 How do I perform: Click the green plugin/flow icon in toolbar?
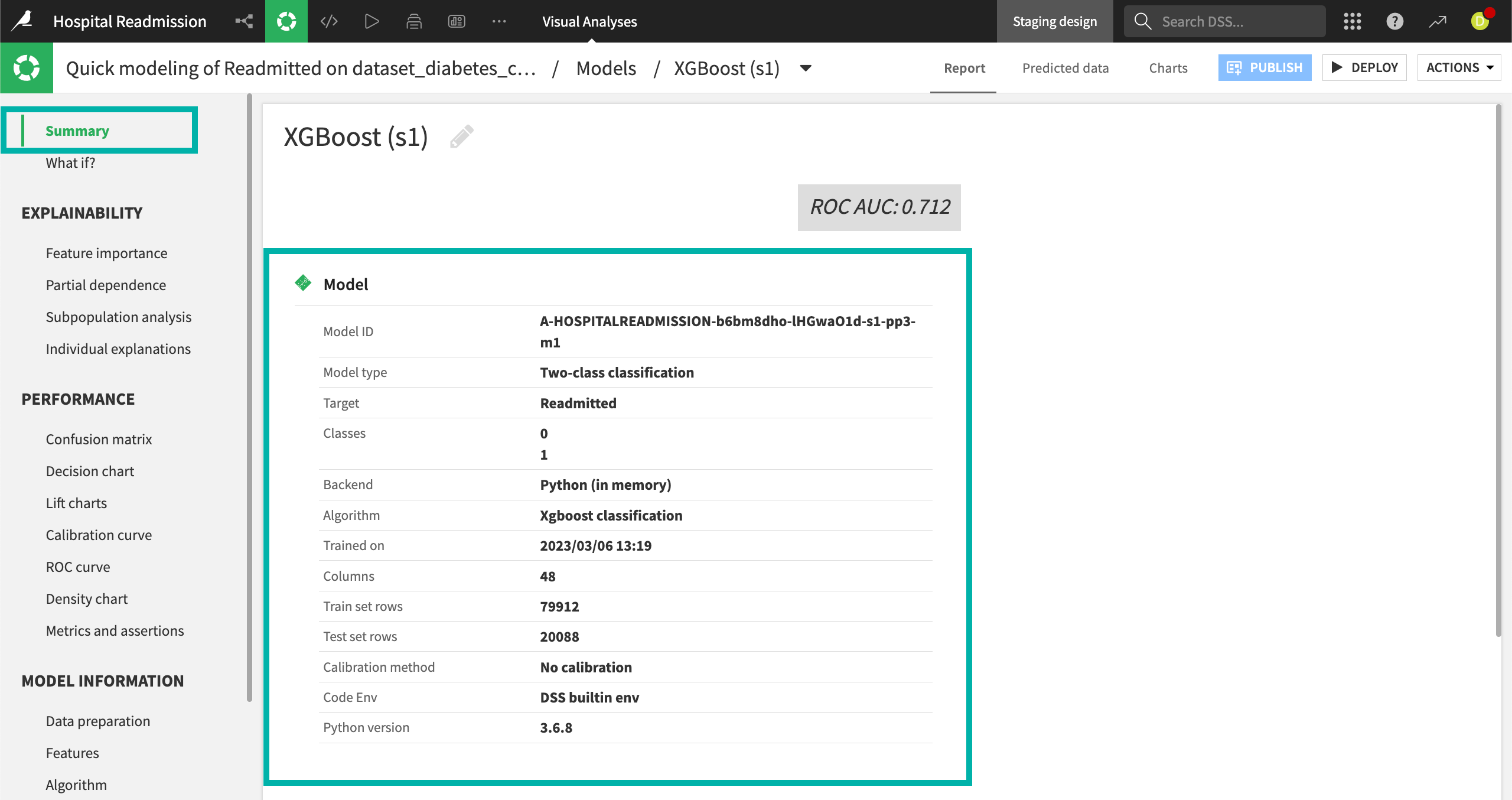point(286,20)
